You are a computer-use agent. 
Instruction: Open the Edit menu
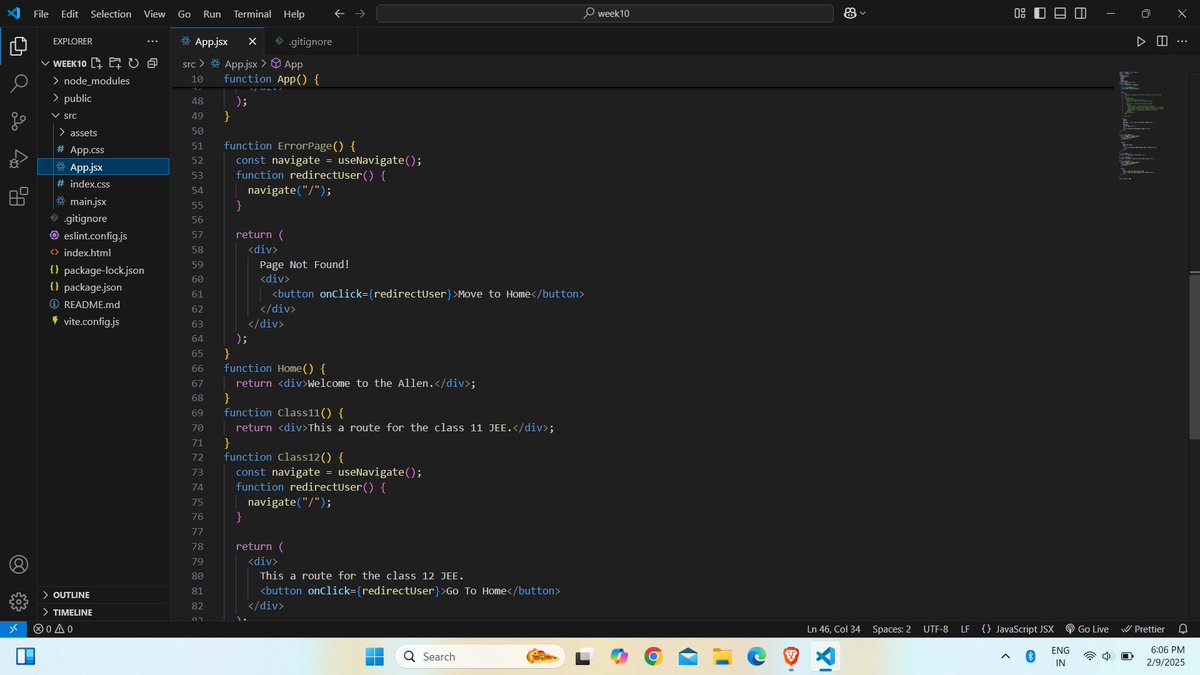(69, 14)
